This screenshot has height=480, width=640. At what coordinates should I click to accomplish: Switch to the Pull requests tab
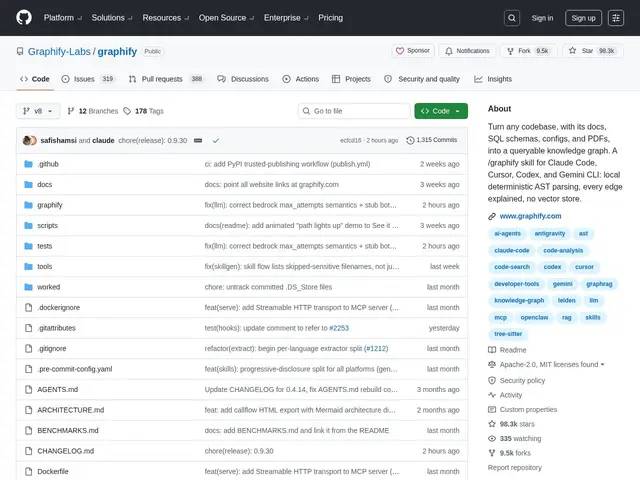[x=165, y=79]
